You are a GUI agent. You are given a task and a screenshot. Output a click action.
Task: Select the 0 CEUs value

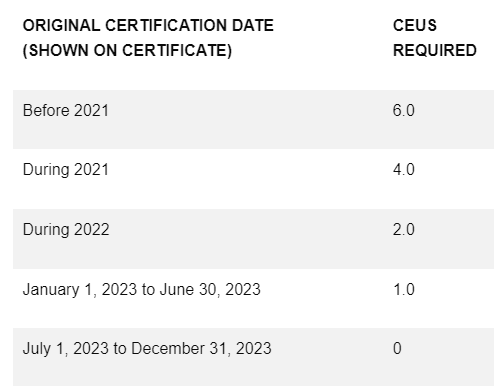point(397,349)
